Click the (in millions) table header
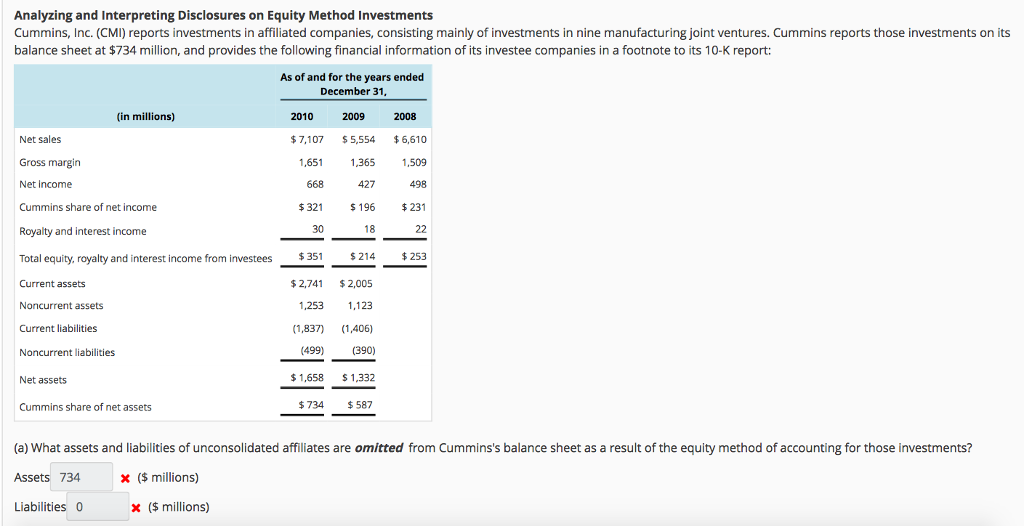Image resolution: width=1024 pixels, height=526 pixels. 146,116
